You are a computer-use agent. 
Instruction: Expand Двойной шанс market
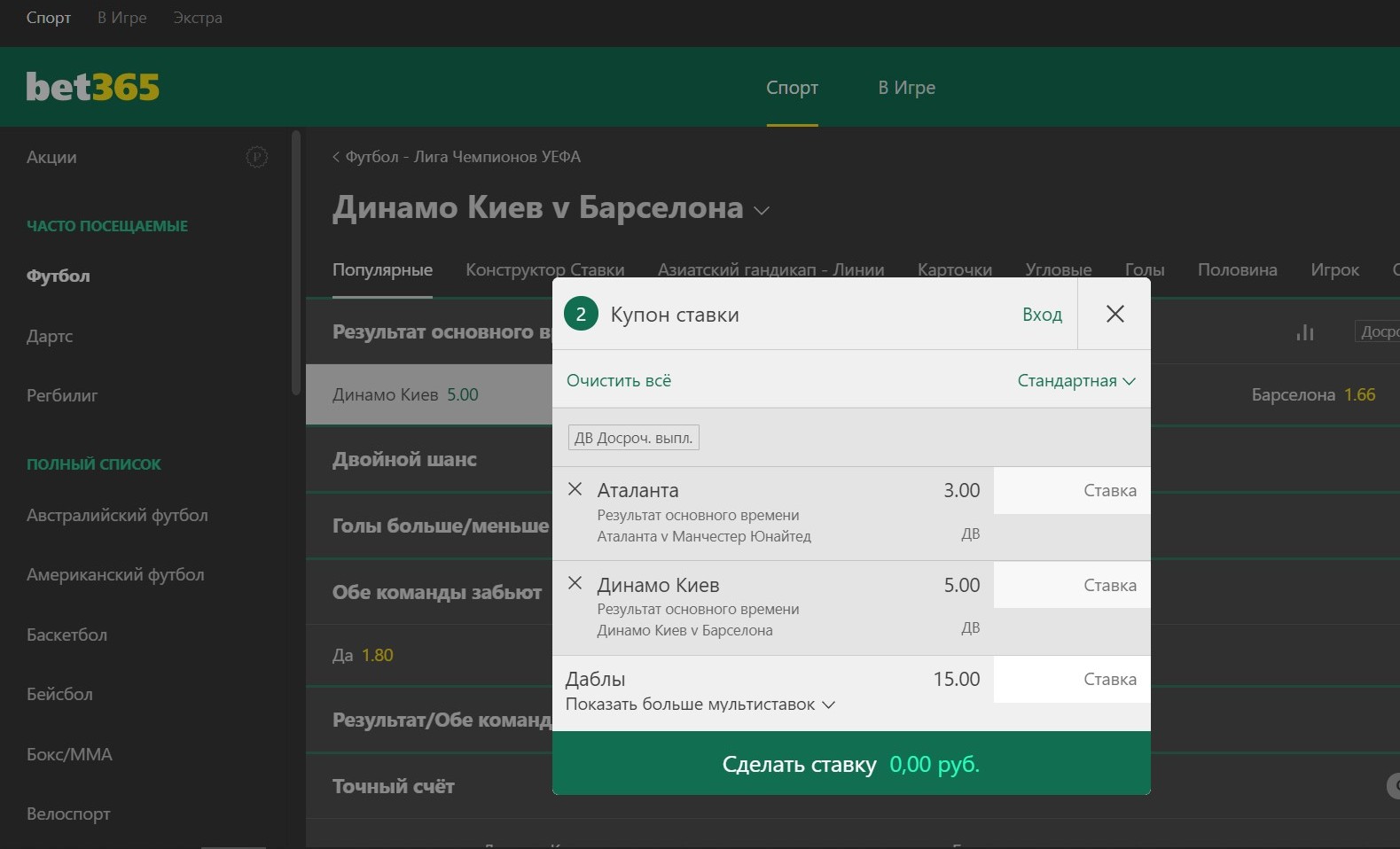pyautogui.click(x=404, y=459)
